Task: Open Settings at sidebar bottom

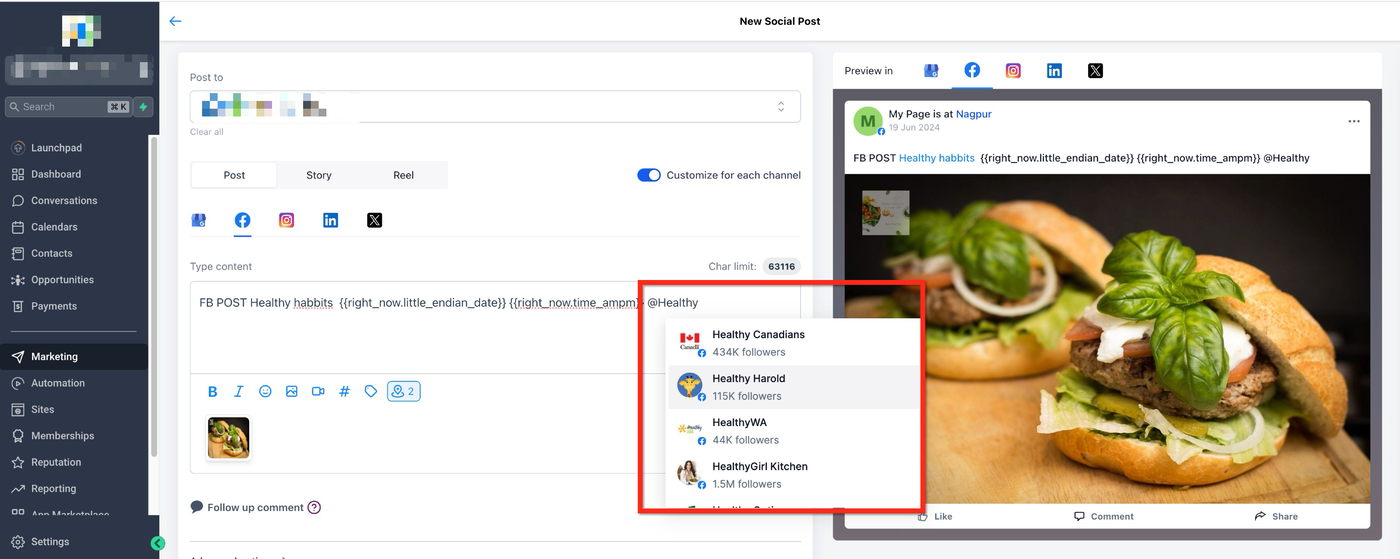Action: point(50,542)
